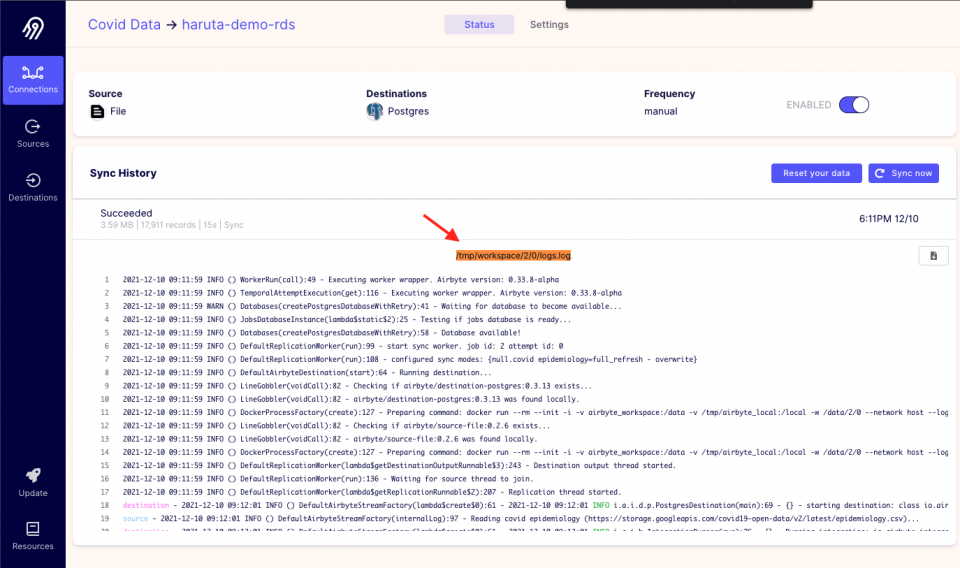Click log line 16 Waiting for source thread
Screen dimensions: 960x568
coord(328,479)
